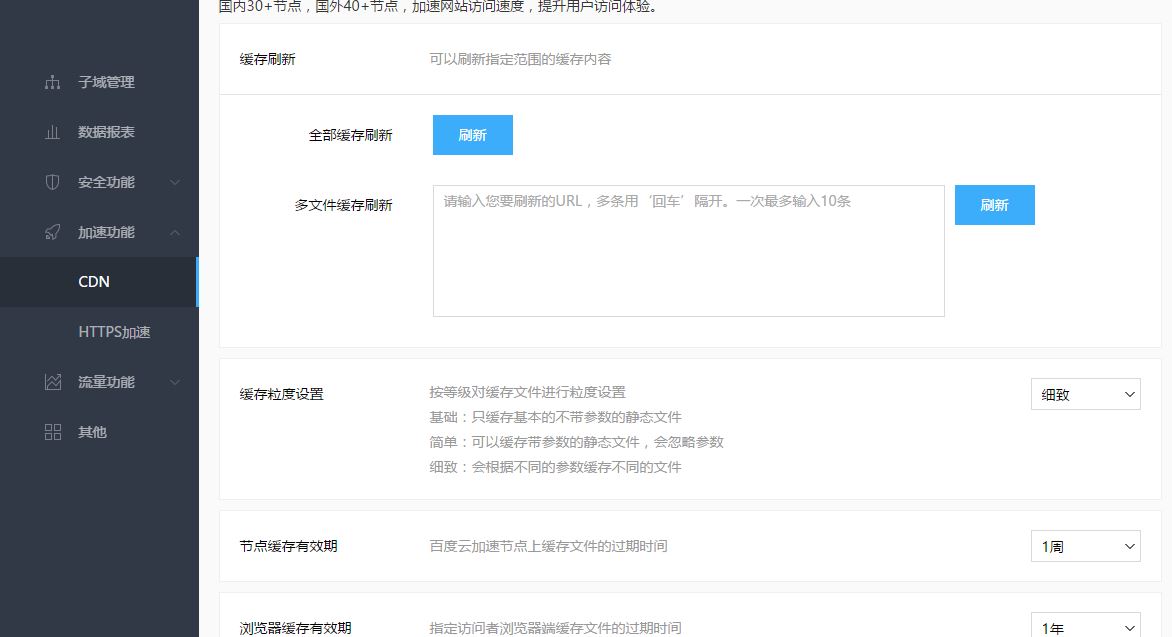Click the URL input area for 多文件缓存刷新
1172x637 pixels.
pos(688,250)
